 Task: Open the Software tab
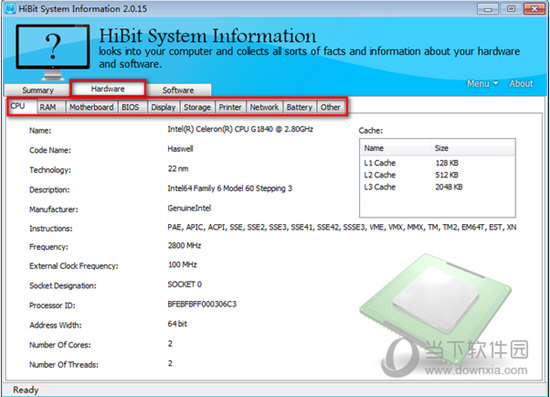click(x=178, y=90)
